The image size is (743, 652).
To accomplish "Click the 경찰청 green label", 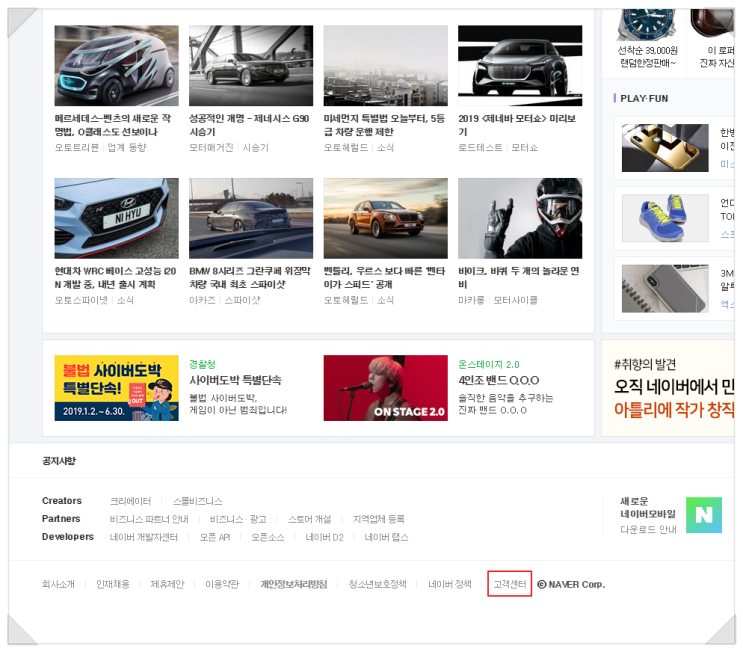I will point(202,364).
